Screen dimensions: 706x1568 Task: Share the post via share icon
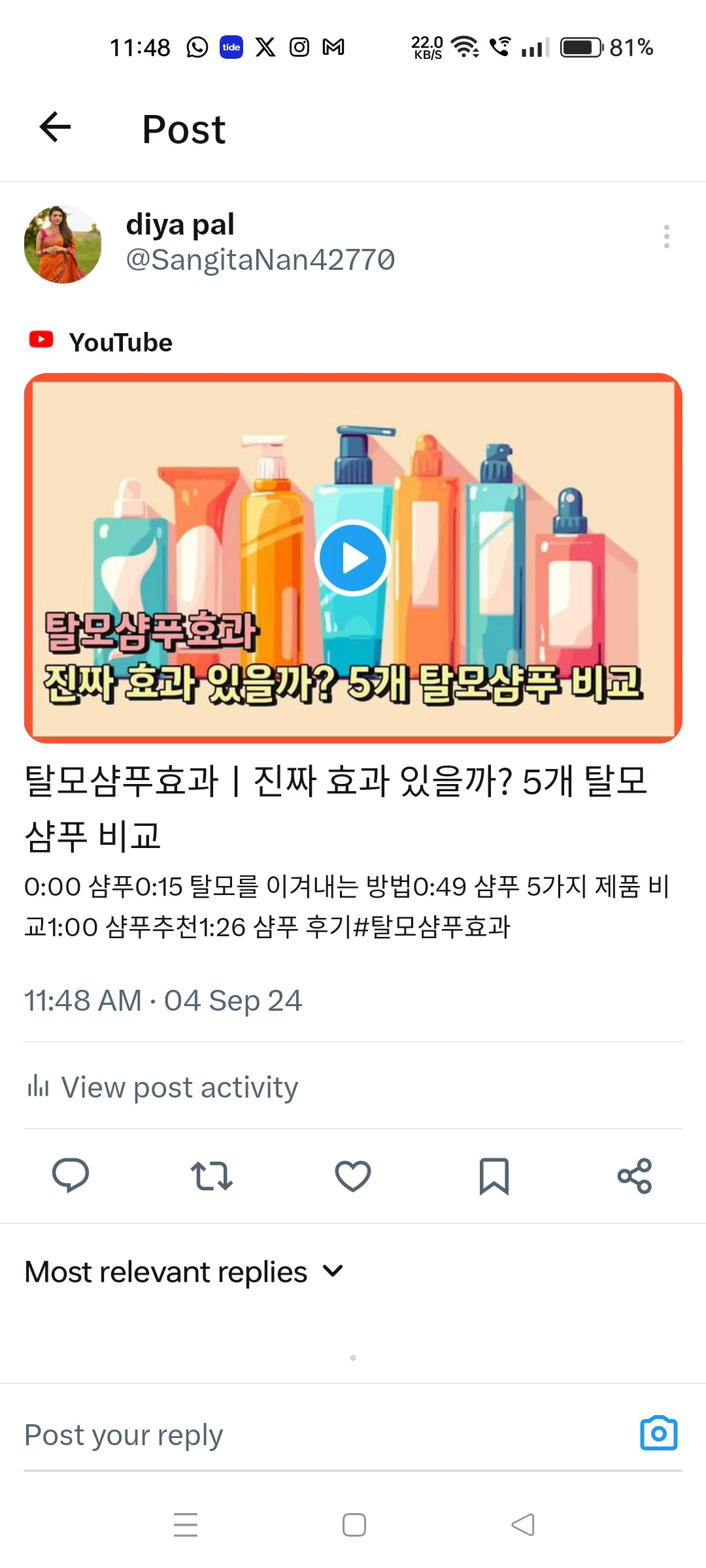point(635,1176)
